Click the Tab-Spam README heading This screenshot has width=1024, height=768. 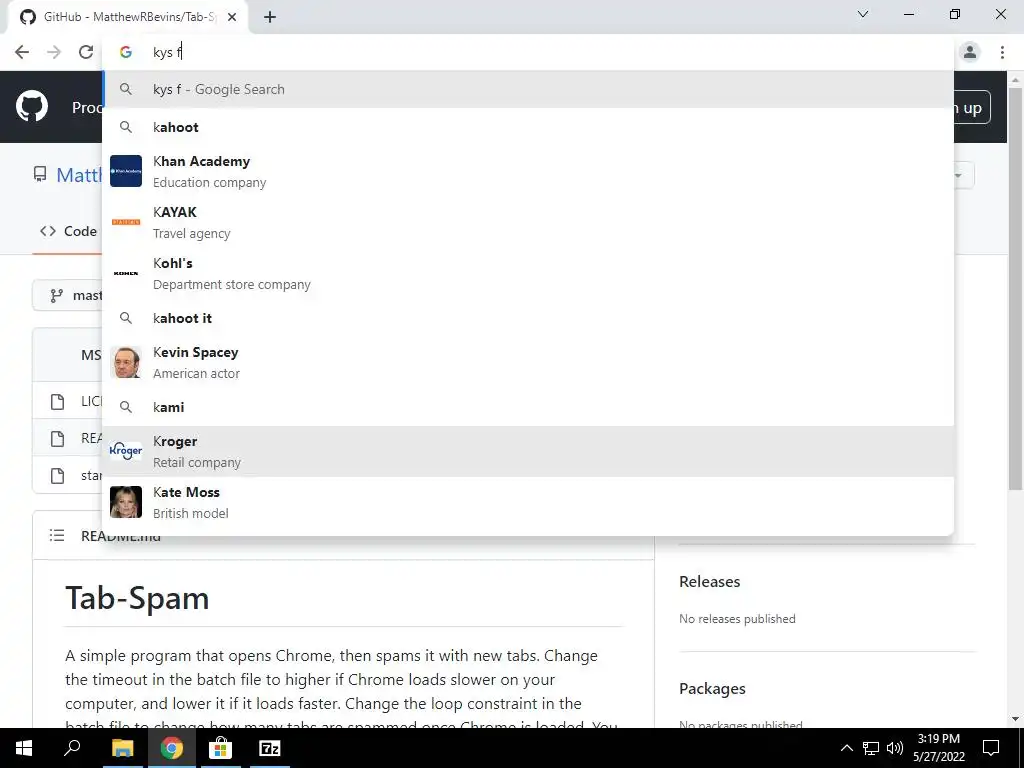[x=137, y=598]
